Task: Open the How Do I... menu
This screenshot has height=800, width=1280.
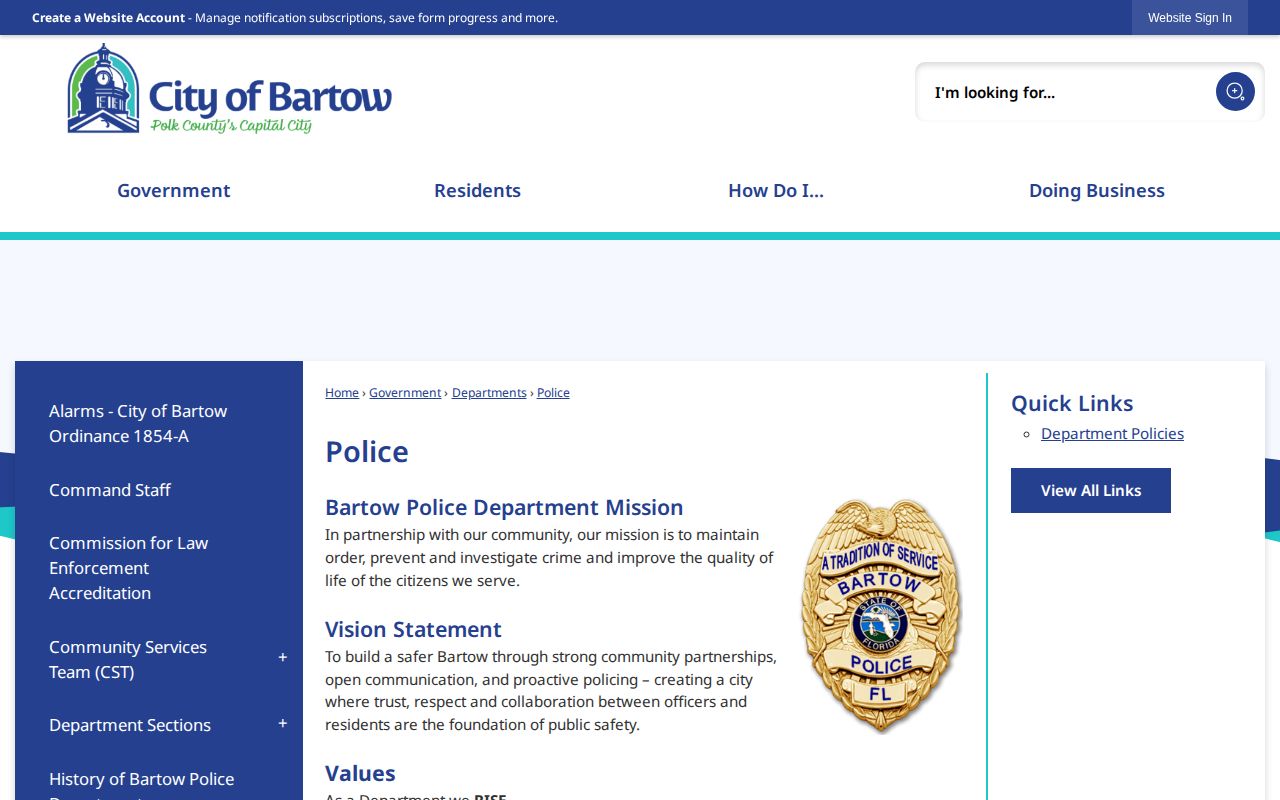Action: (776, 190)
